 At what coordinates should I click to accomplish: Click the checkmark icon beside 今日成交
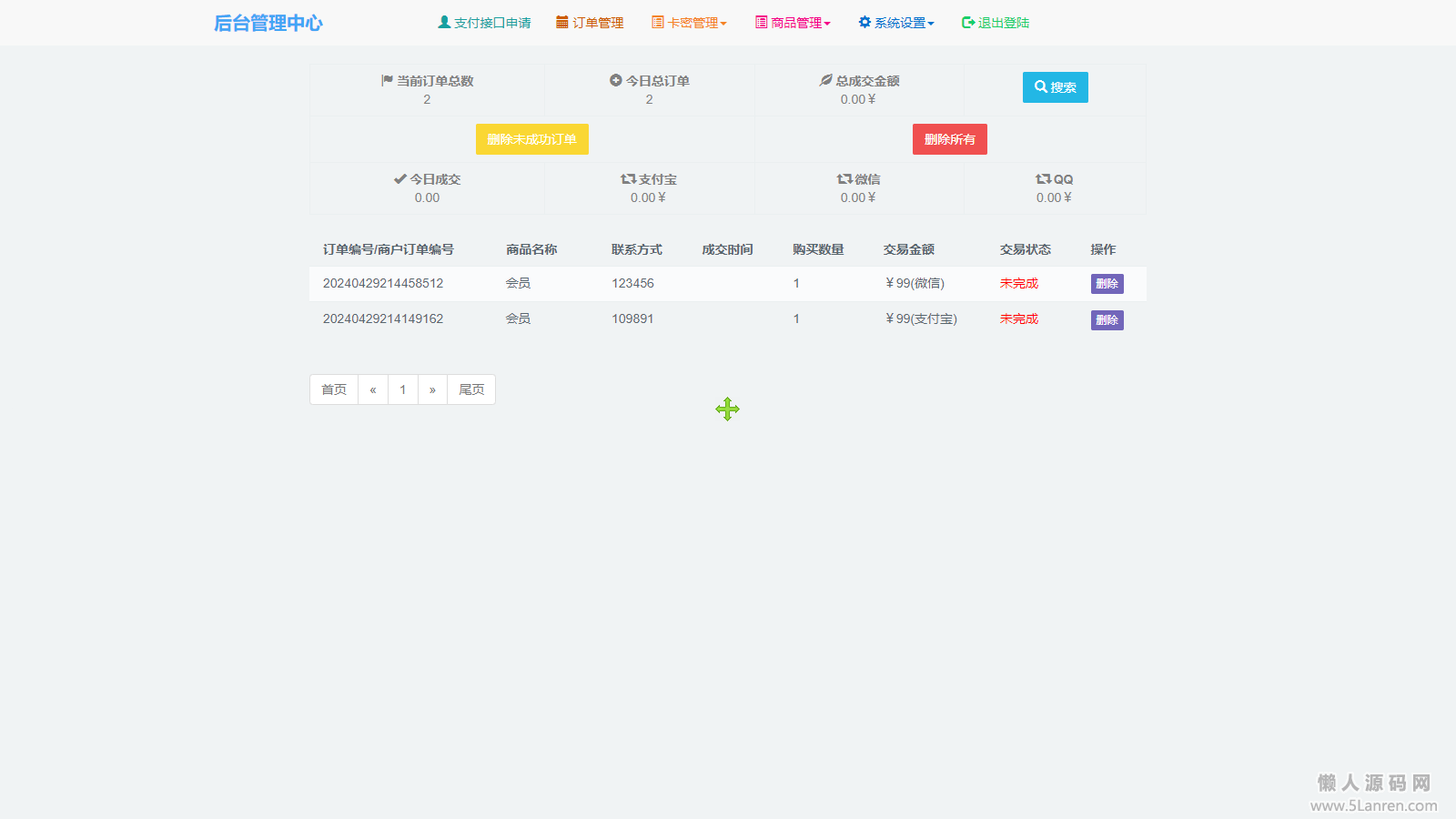(399, 178)
